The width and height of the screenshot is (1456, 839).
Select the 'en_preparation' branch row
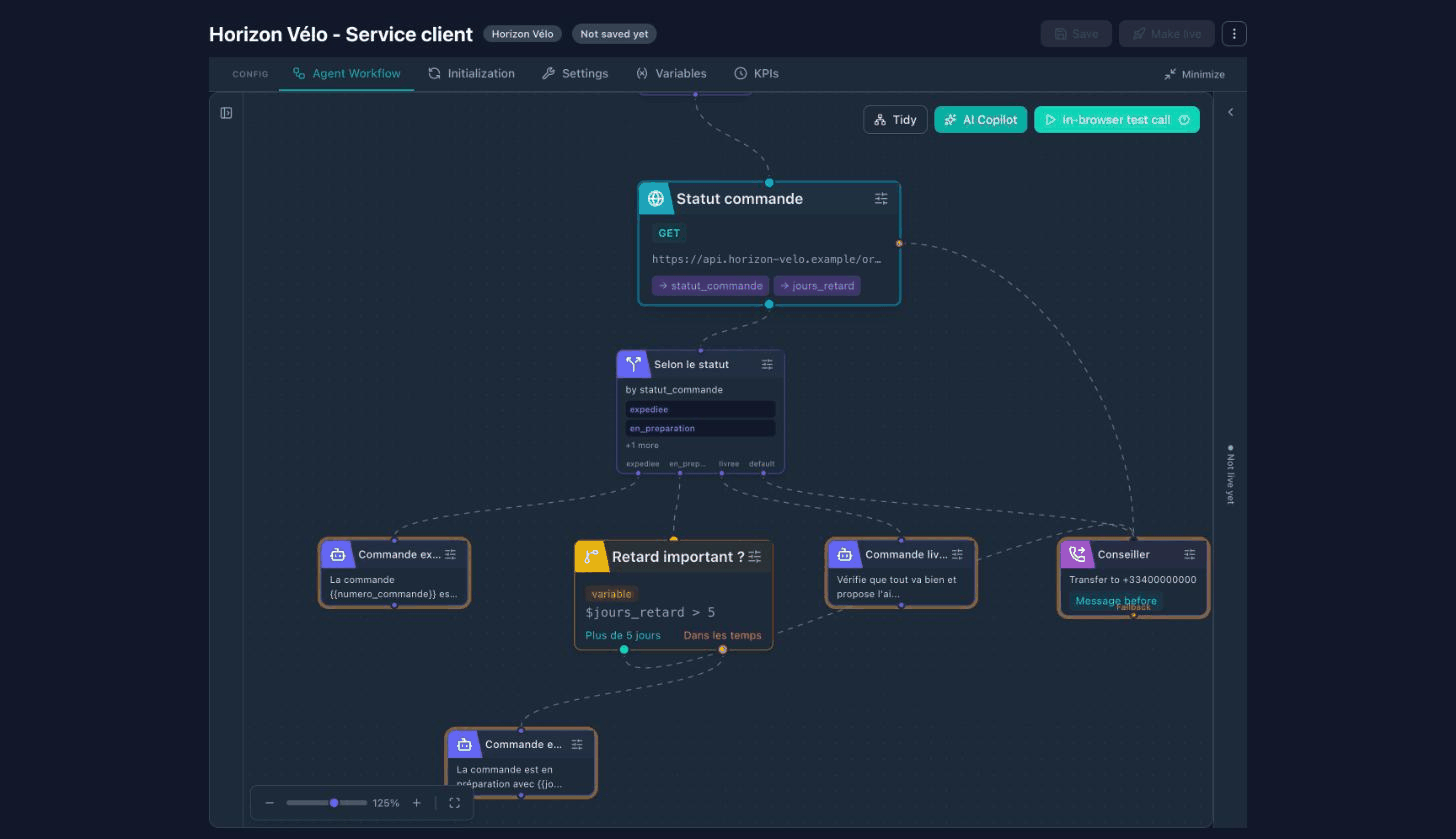[700, 428]
